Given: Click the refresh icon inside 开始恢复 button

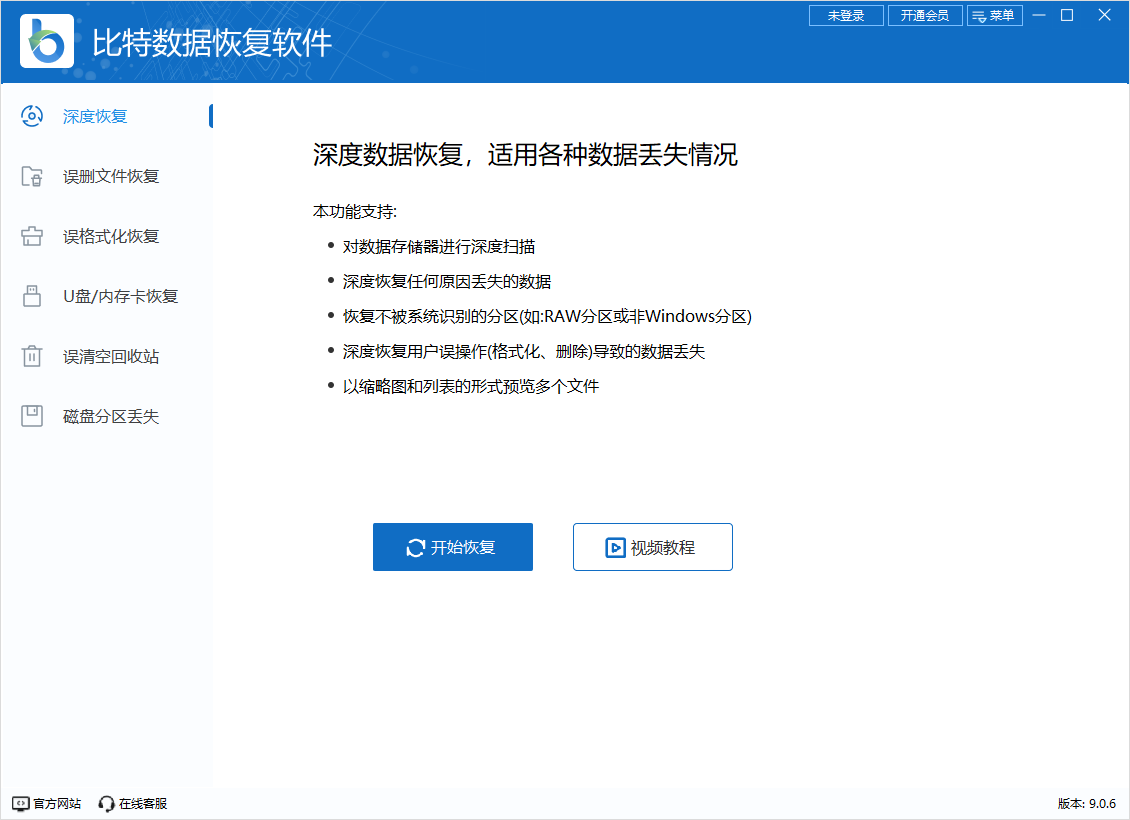Looking at the screenshot, I should (416, 546).
